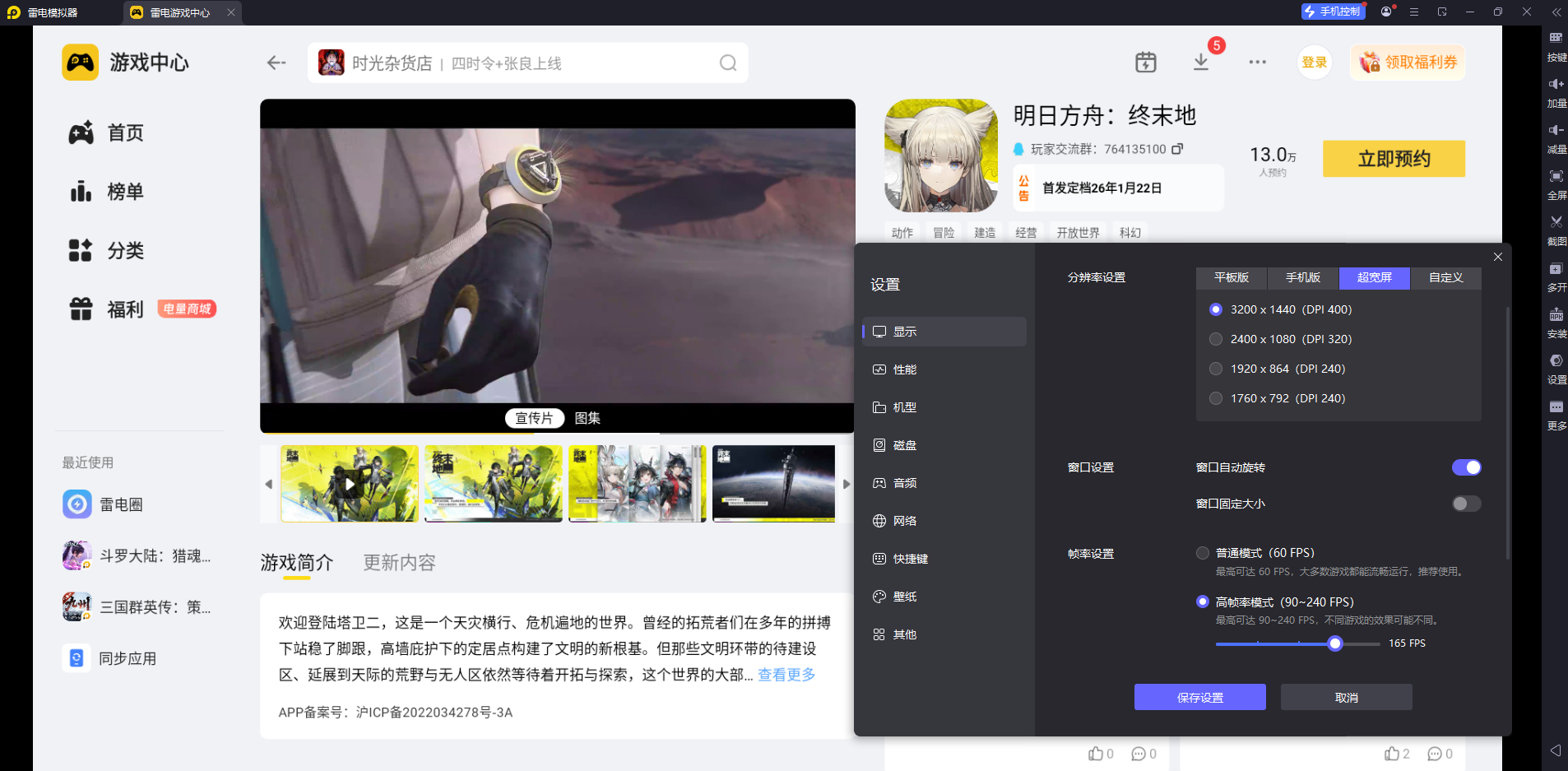The height and width of the screenshot is (771, 1568).
Task: Click the 立即预约 pre-register button
Action: click(x=1394, y=159)
